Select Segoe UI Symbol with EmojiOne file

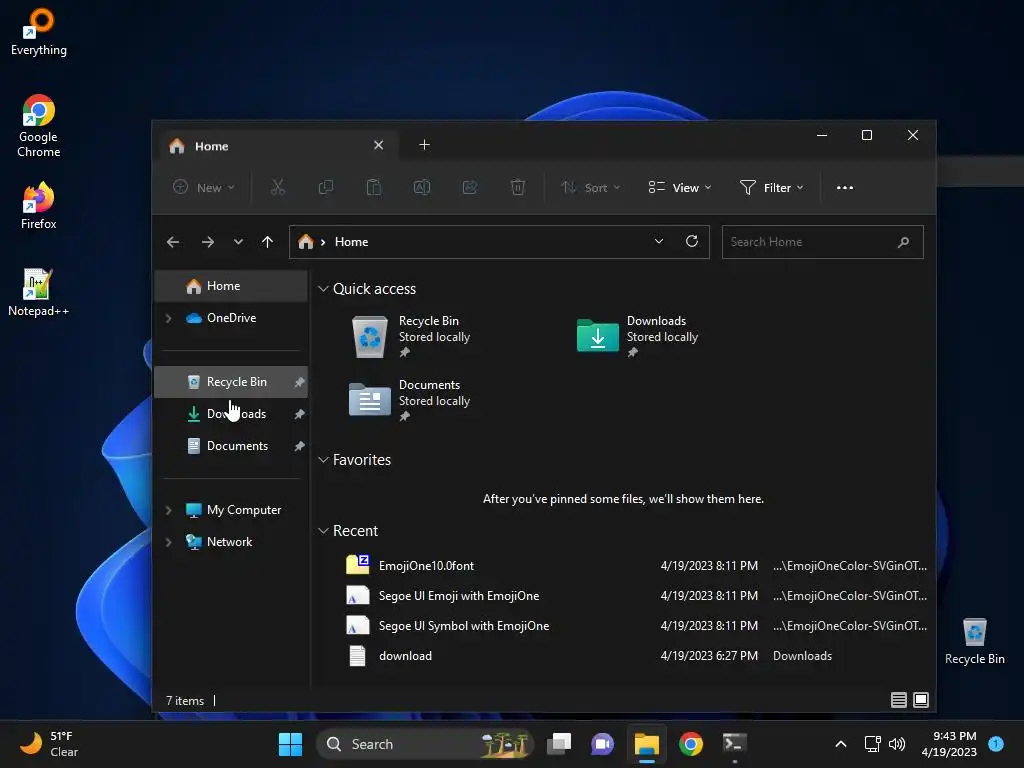[635, 626]
